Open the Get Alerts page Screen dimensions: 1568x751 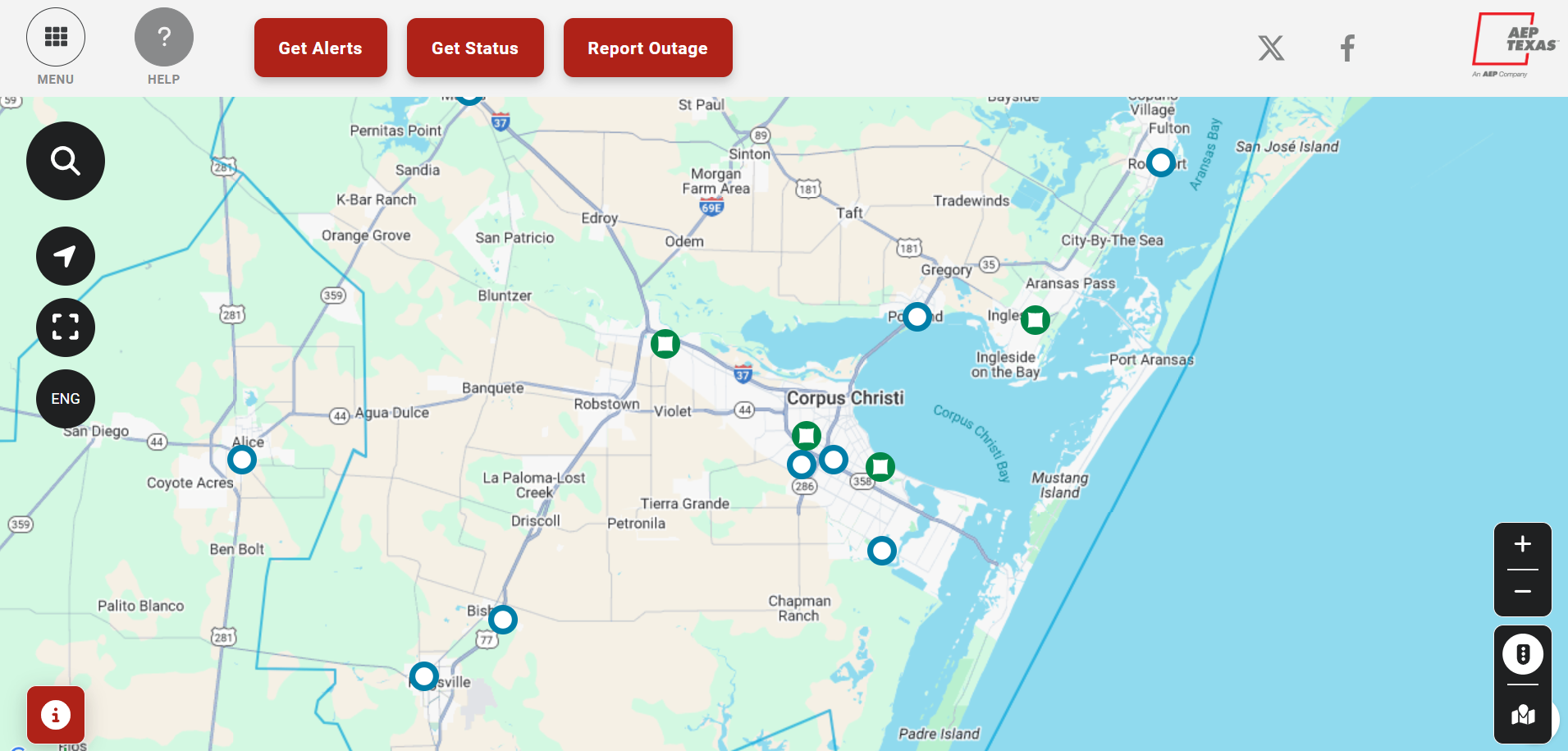320,48
